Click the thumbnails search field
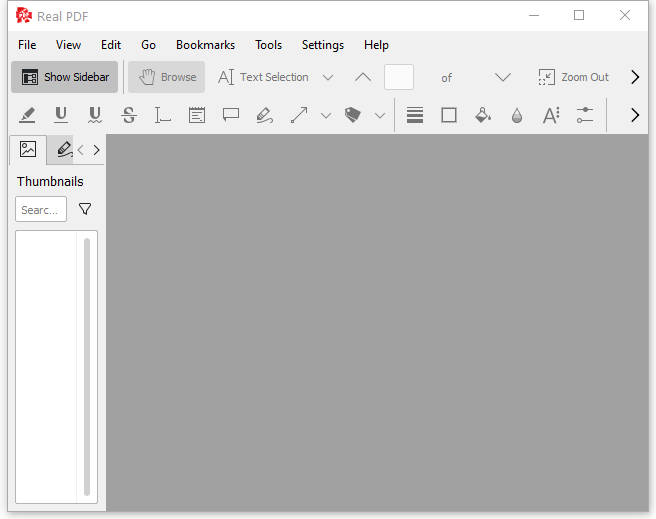The height and width of the screenshot is (519, 656). click(41, 209)
